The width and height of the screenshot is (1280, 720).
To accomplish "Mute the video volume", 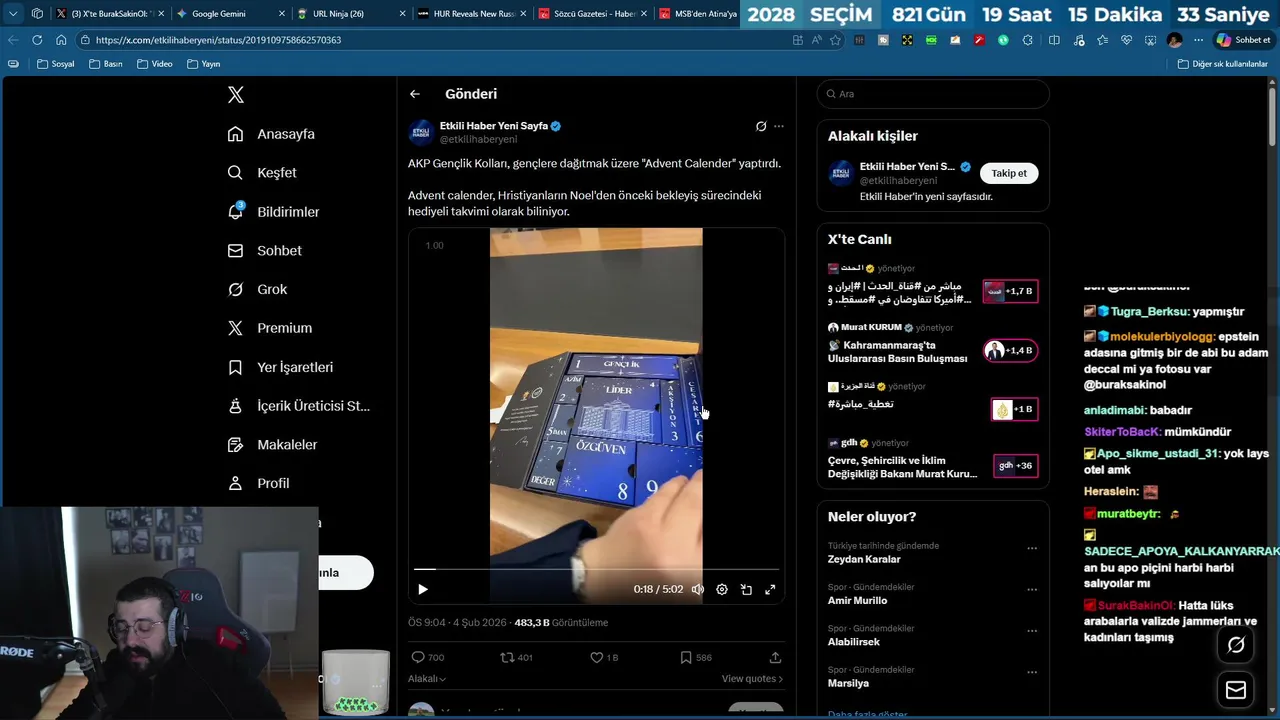I will point(698,590).
